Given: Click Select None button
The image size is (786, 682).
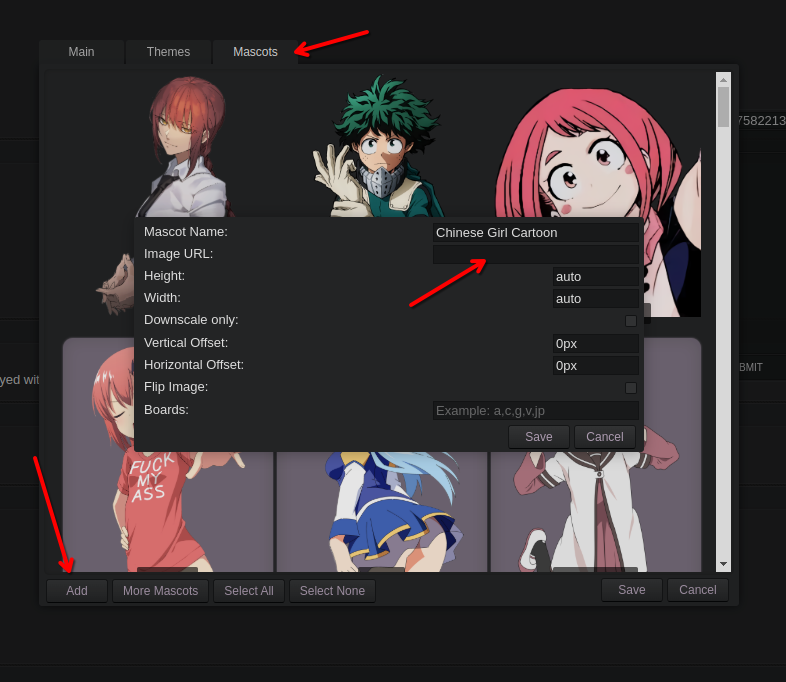Looking at the screenshot, I should click(x=332, y=591).
